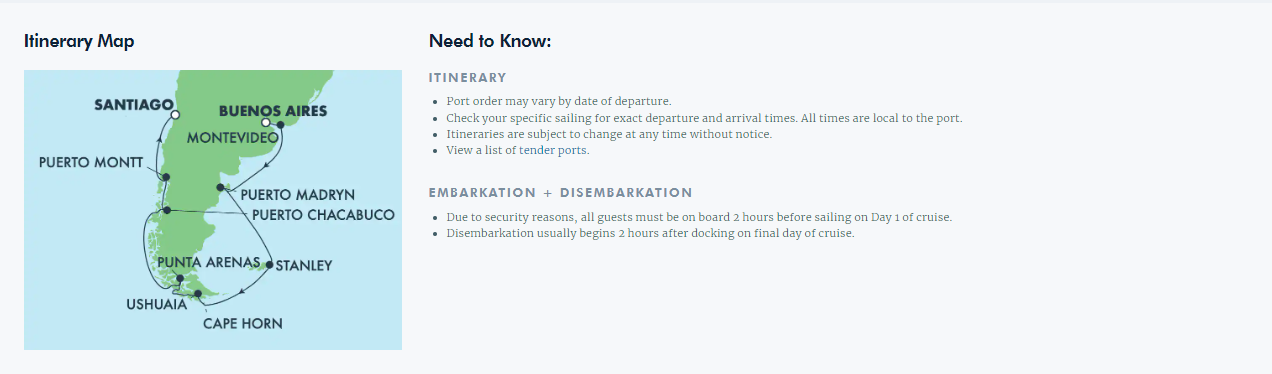Image resolution: width=1272 pixels, height=374 pixels.
Task: Click the Punta Arenas port dot
Action: point(179,279)
